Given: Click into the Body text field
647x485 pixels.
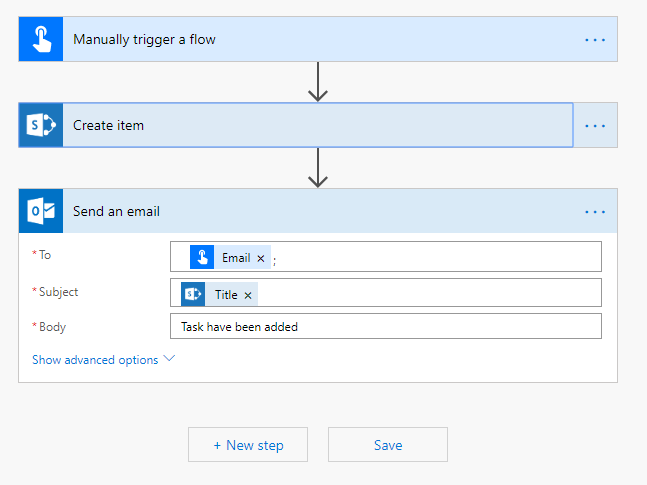Looking at the screenshot, I should (386, 327).
